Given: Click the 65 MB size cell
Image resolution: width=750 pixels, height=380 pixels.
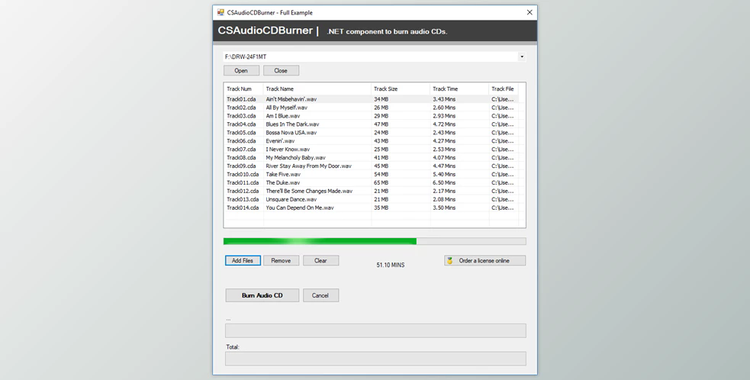Looking at the screenshot, I should pyautogui.click(x=381, y=183).
